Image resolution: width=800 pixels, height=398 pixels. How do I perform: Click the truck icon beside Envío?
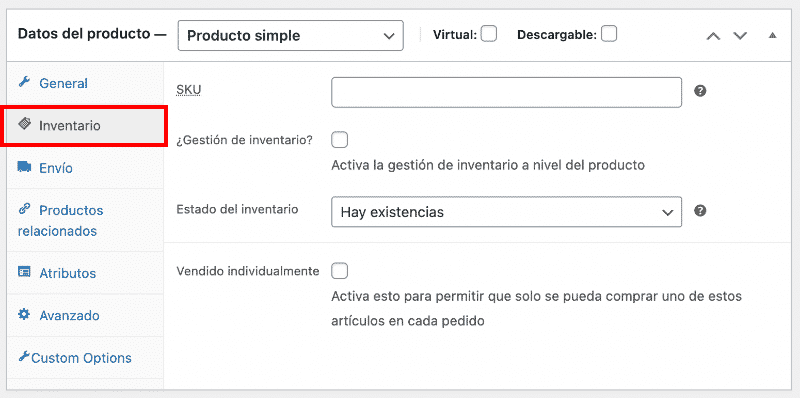click(24, 167)
